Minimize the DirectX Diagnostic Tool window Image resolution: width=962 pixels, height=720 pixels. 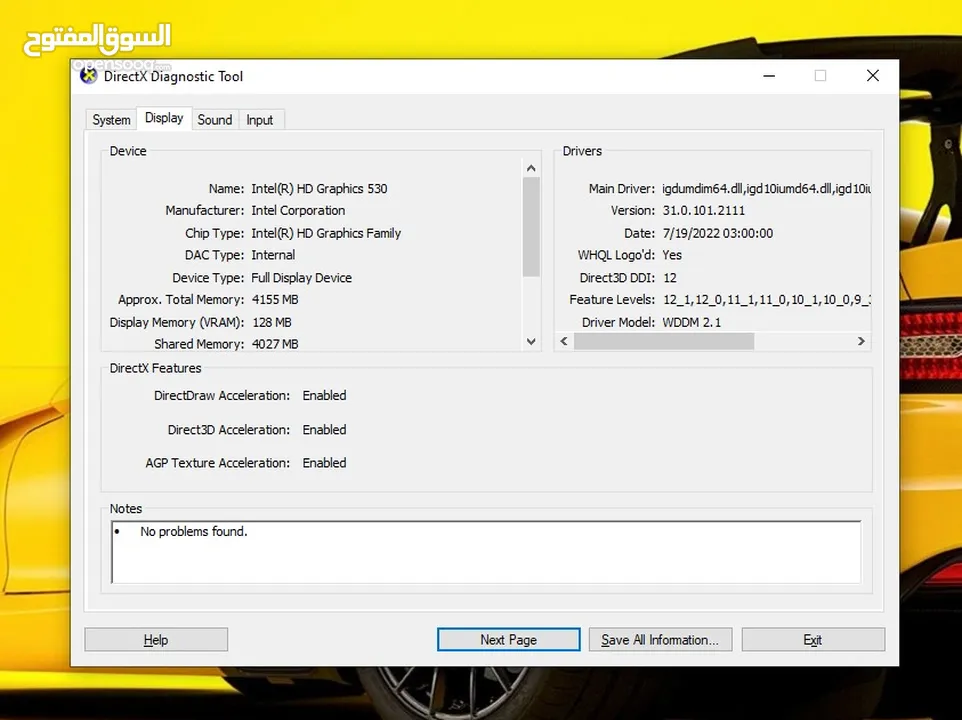[x=769, y=76]
